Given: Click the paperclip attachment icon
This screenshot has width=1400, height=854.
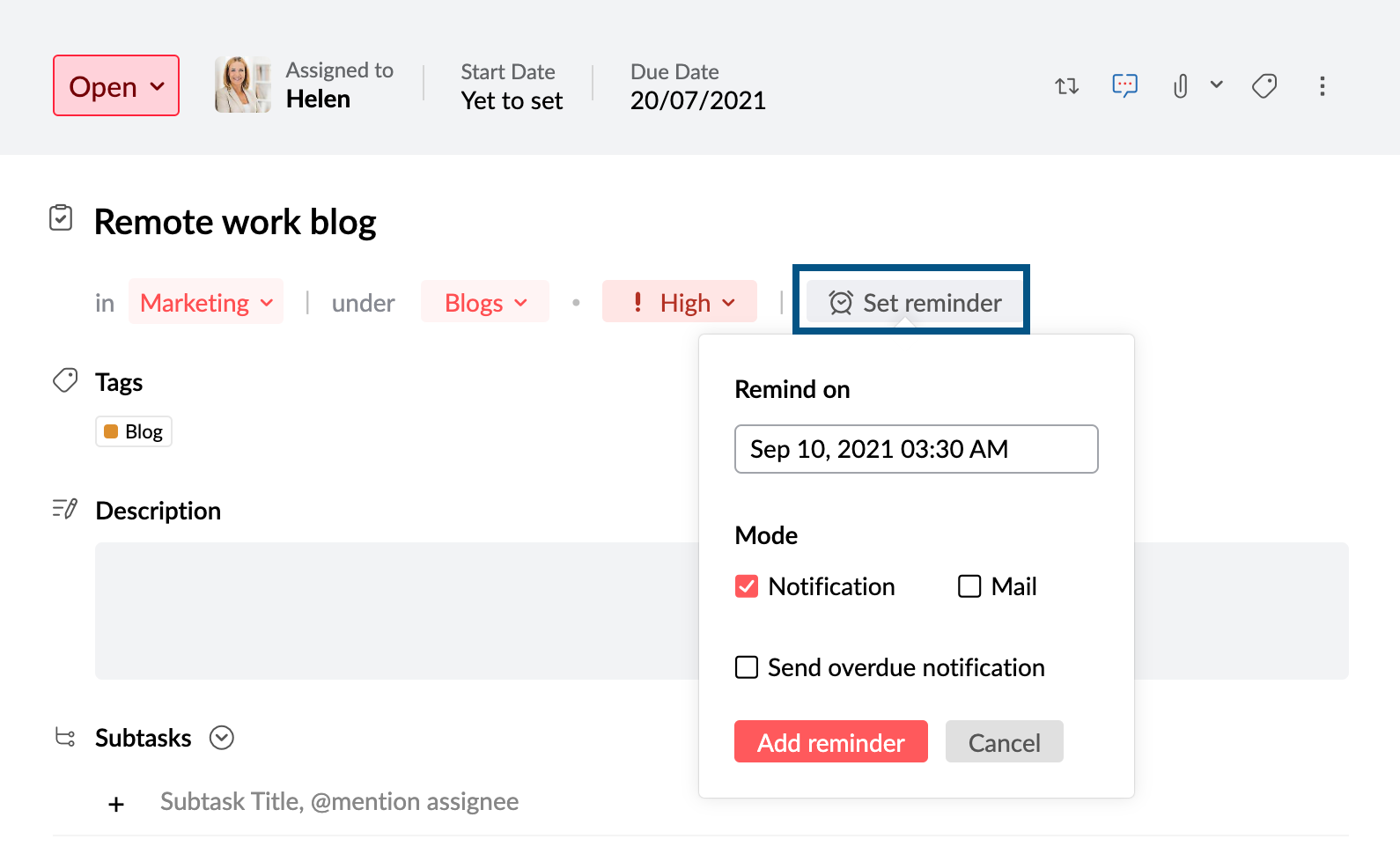Looking at the screenshot, I should coord(1181,86).
